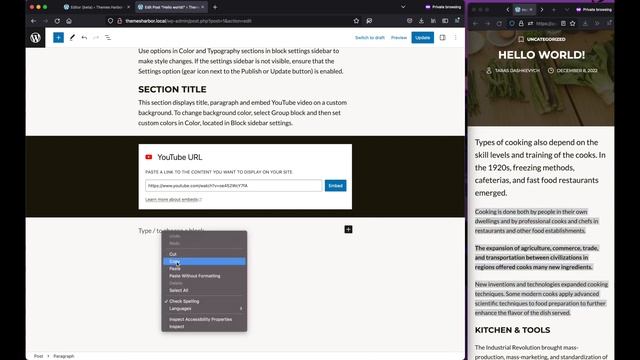Viewport: 640px width, 360px height.
Task: Click author Taras Dashkevych link in right window
Action: click(x=517, y=71)
